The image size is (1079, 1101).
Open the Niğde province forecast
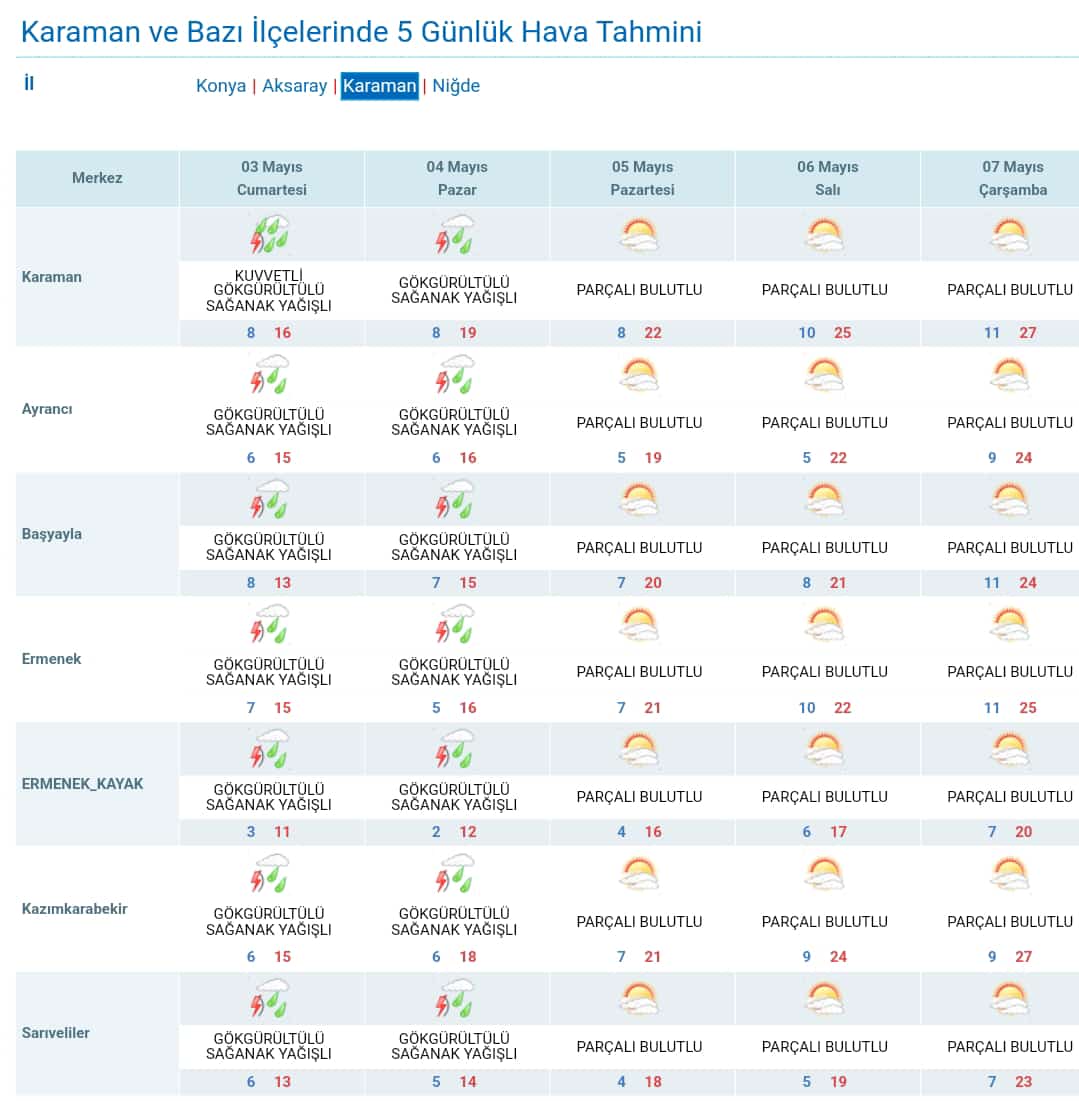click(x=456, y=86)
